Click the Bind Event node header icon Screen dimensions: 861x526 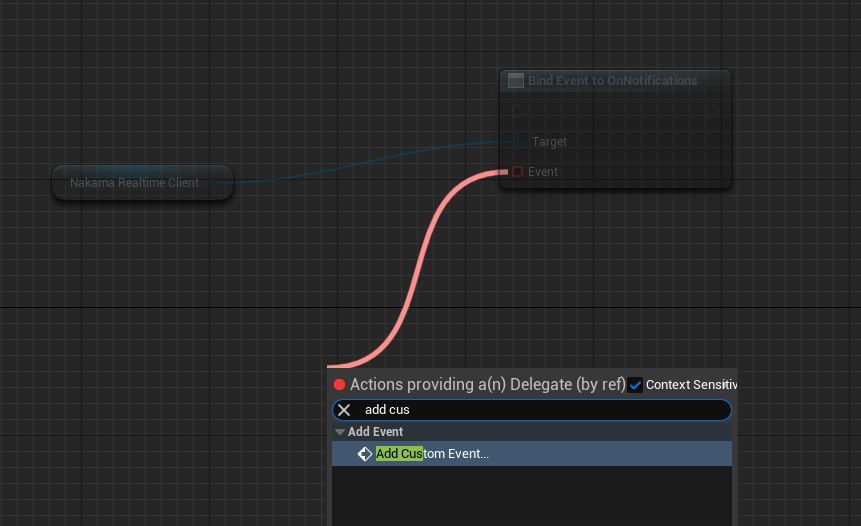coord(516,81)
